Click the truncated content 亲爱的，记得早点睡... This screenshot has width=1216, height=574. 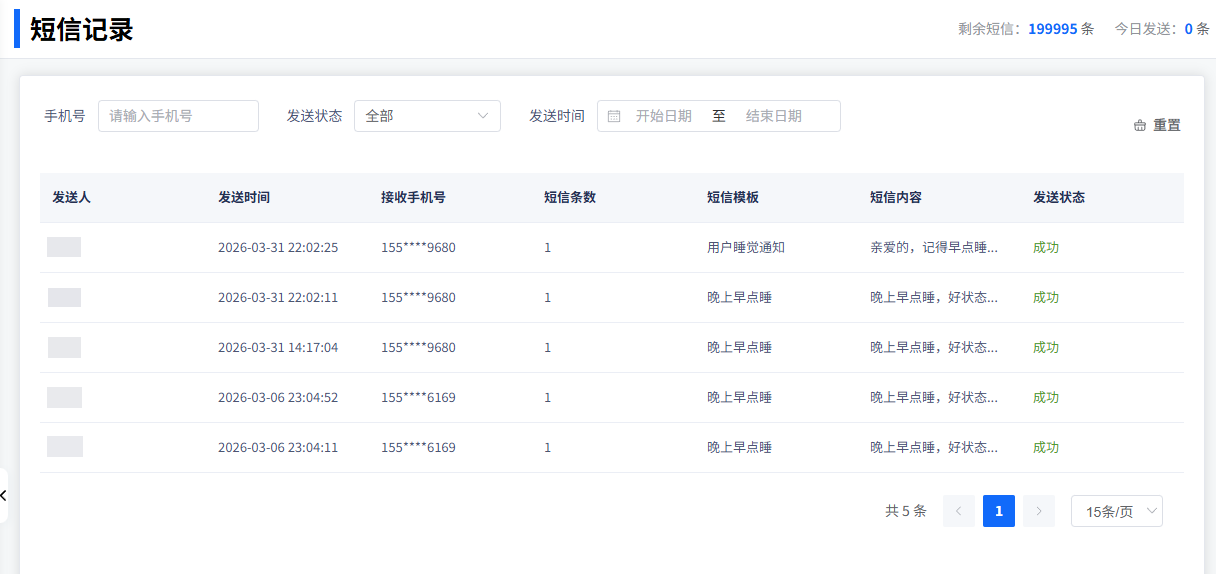pyautogui.click(x=933, y=247)
